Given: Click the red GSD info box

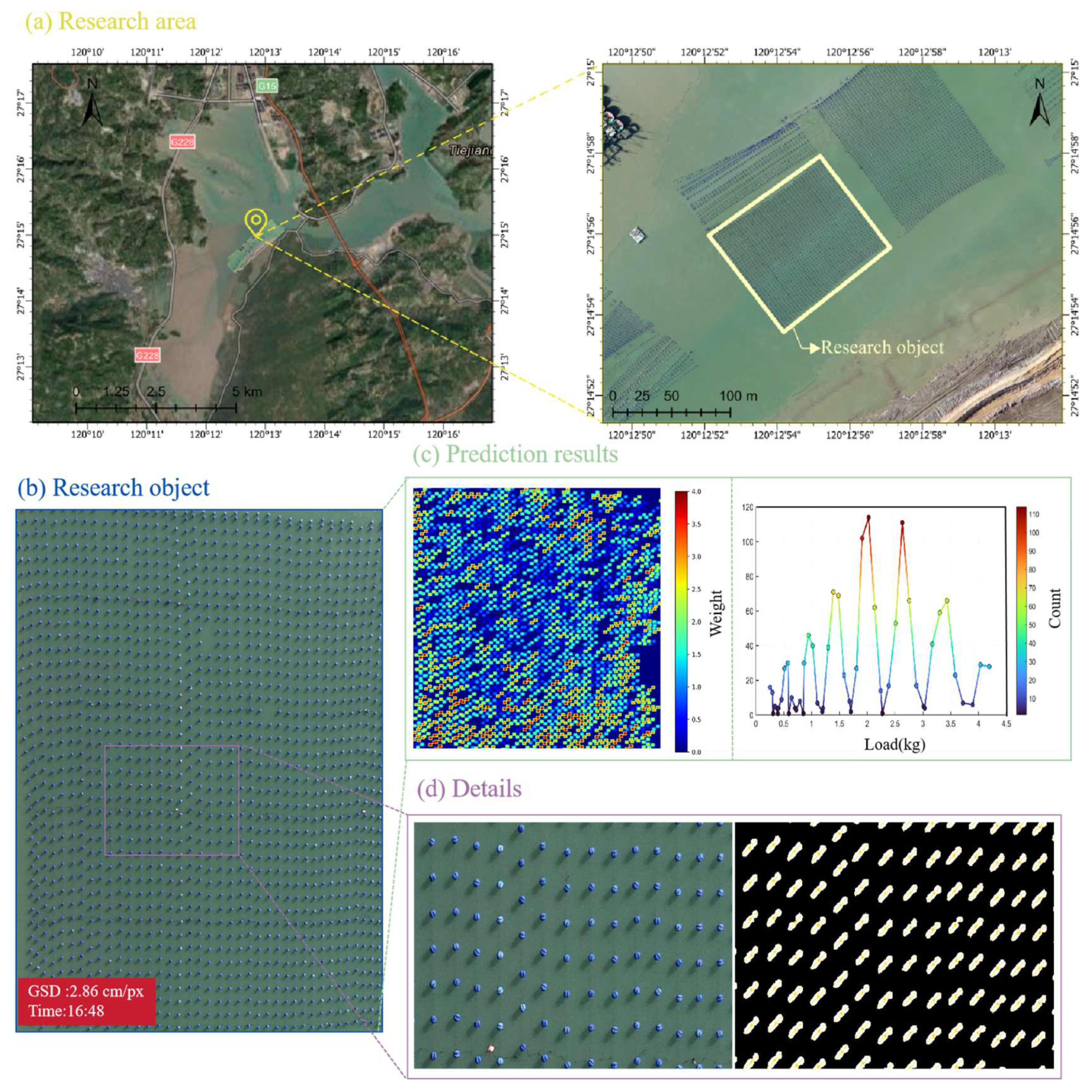Looking at the screenshot, I should 86,1001.
